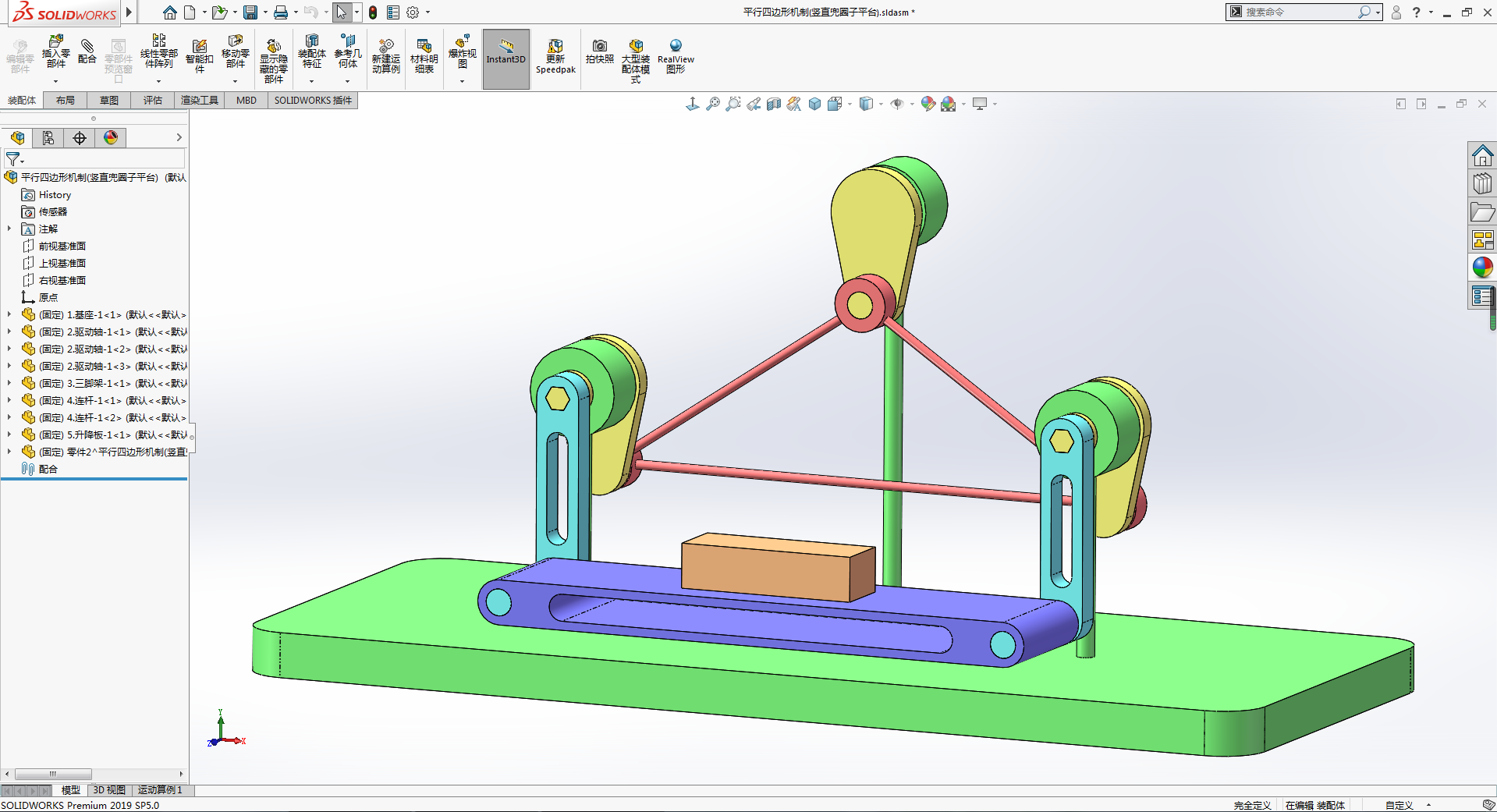Switch to the 评估 (Evaluate) tab

(x=153, y=100)
